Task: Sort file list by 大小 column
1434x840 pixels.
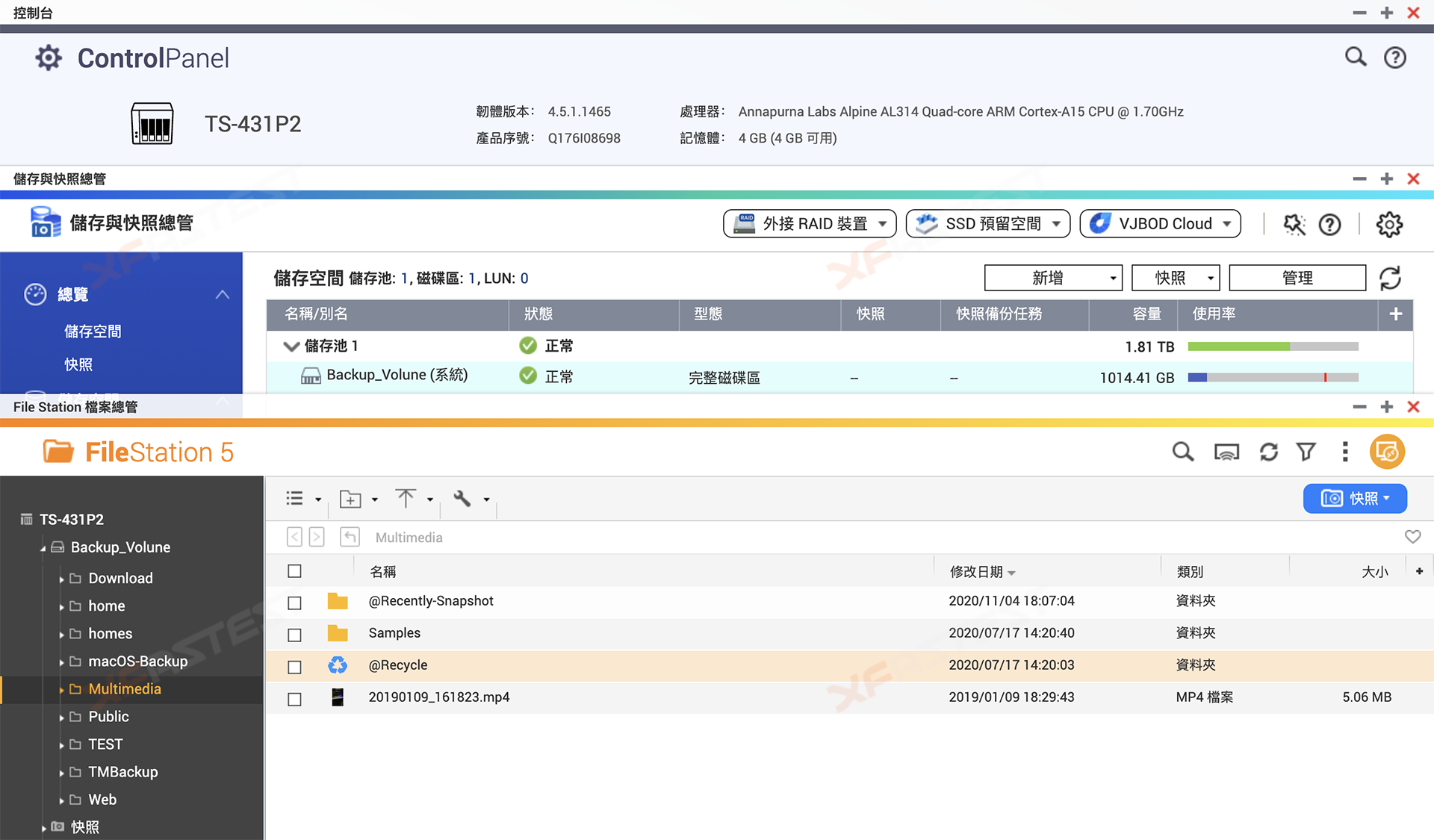Action: 1375,572
